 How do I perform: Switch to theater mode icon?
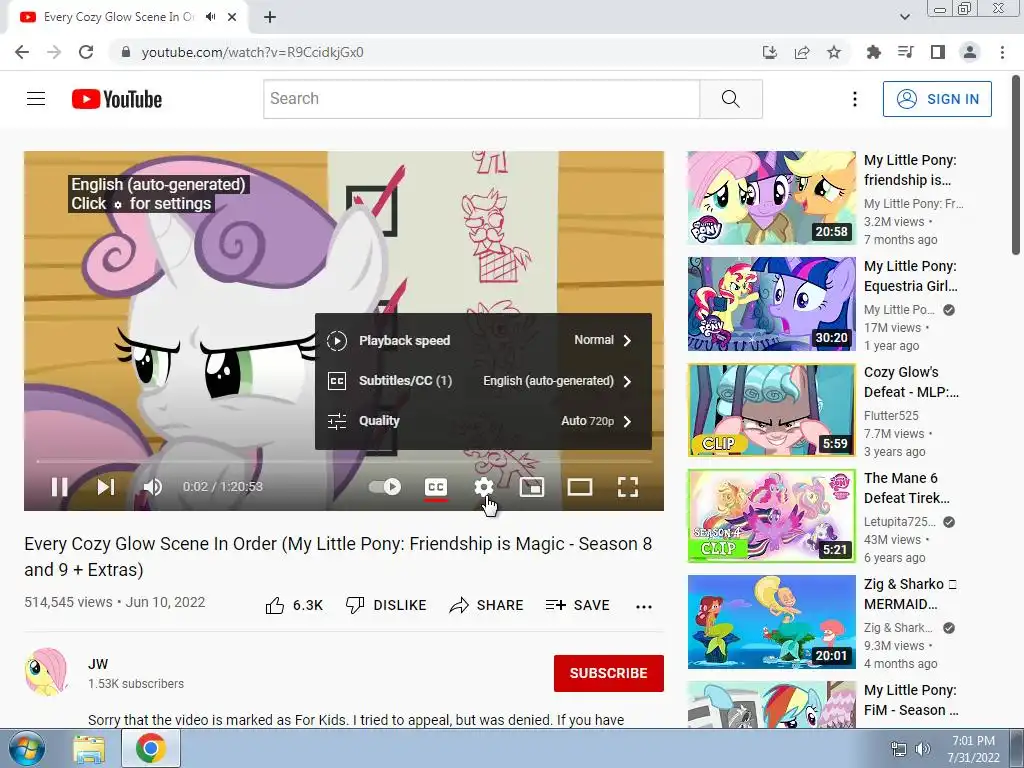580,487
